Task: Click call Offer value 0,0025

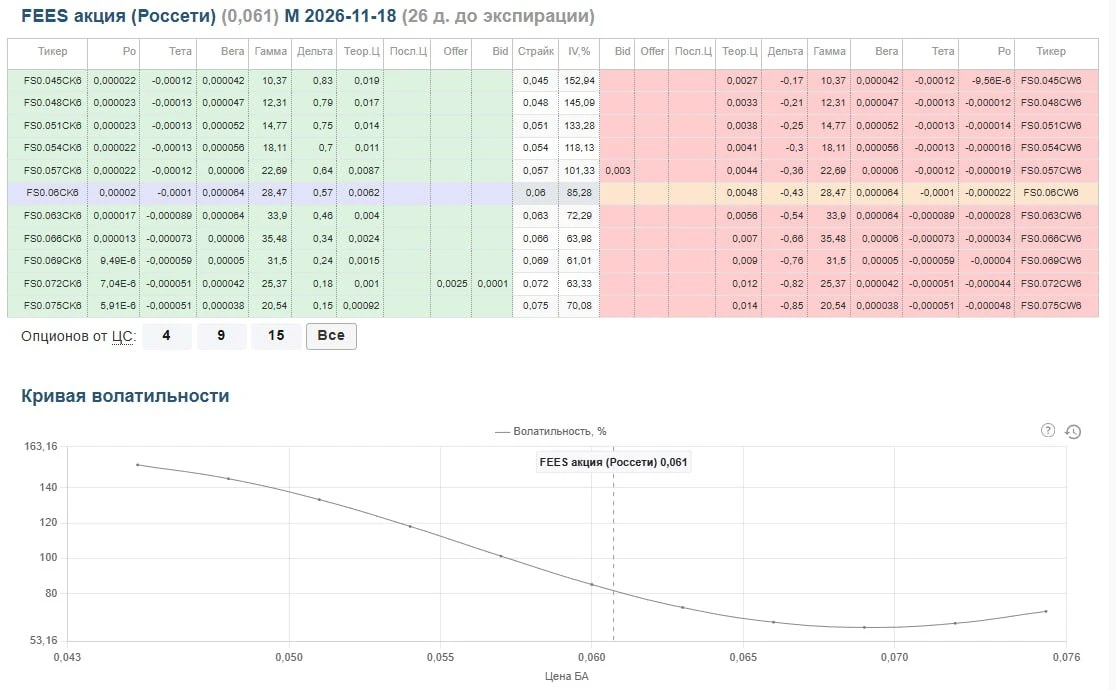Action: tap(452, 283)
